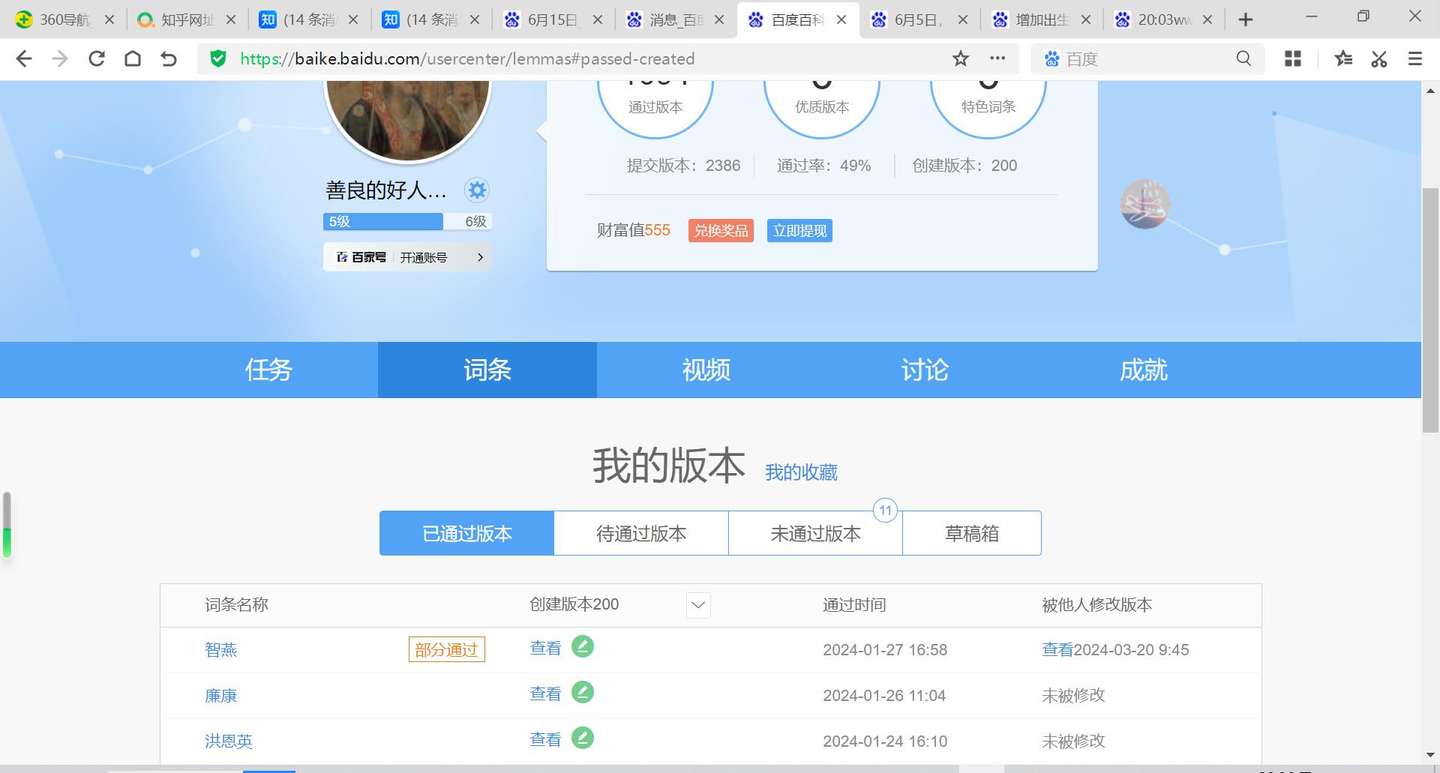This screenshot has height=773, width=1440.
Task: Click the undo/restore closed tab icon
Action: click(x=168, y=59)
